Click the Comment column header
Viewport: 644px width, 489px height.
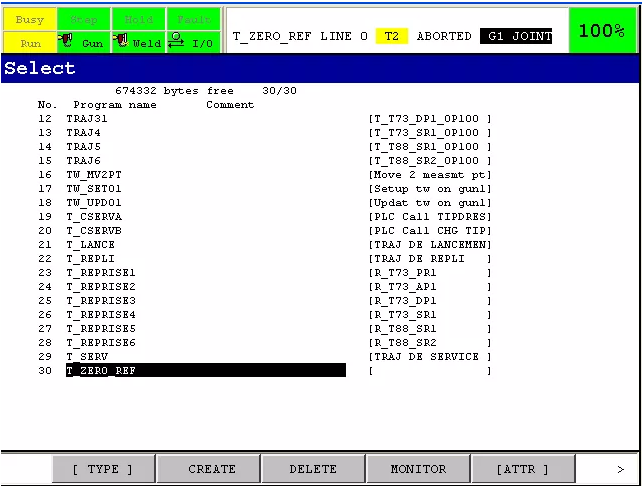coord(230,105)
